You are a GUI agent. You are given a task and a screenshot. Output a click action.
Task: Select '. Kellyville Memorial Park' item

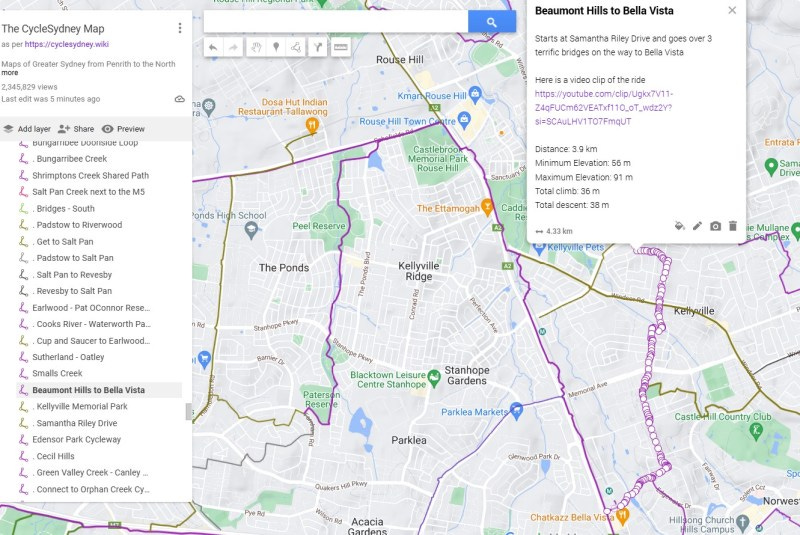pos(99,406)
